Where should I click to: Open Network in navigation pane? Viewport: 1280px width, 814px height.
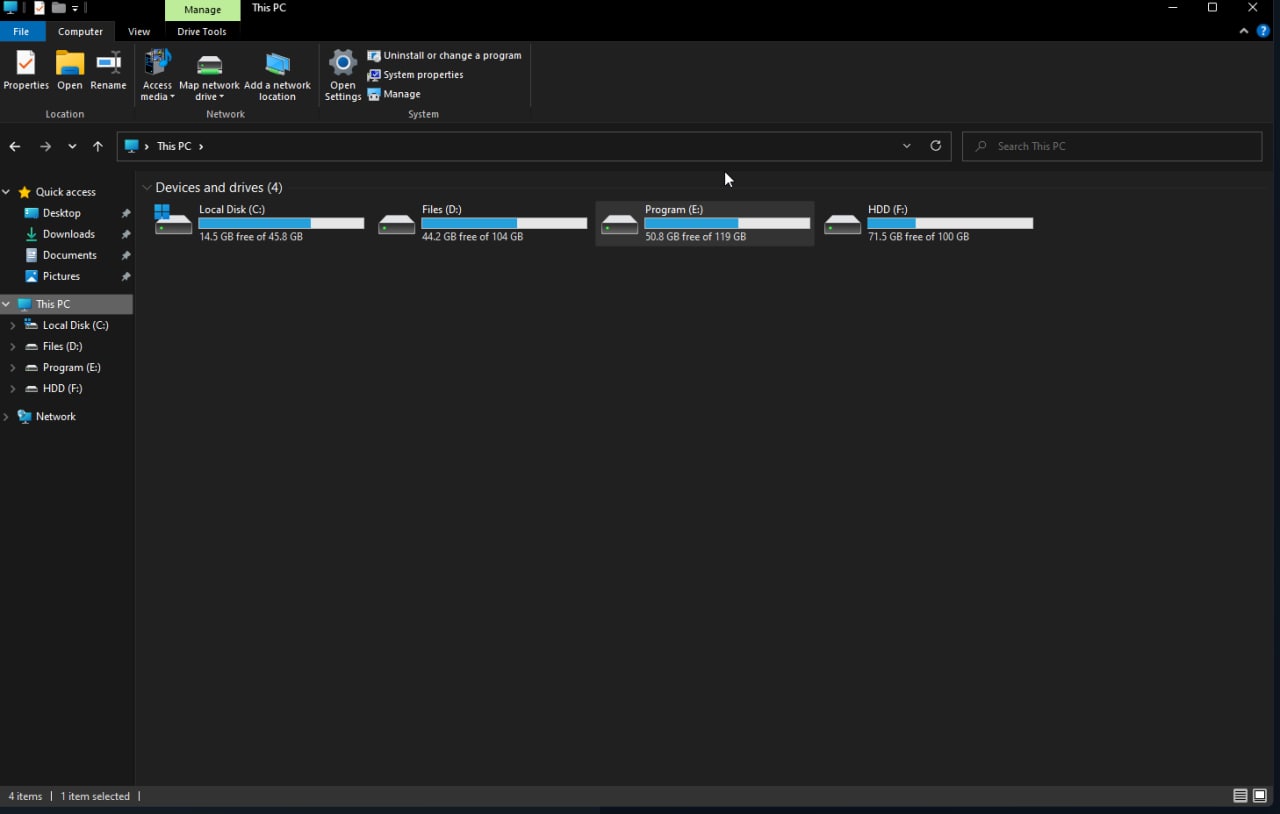(x=55, y=417)
